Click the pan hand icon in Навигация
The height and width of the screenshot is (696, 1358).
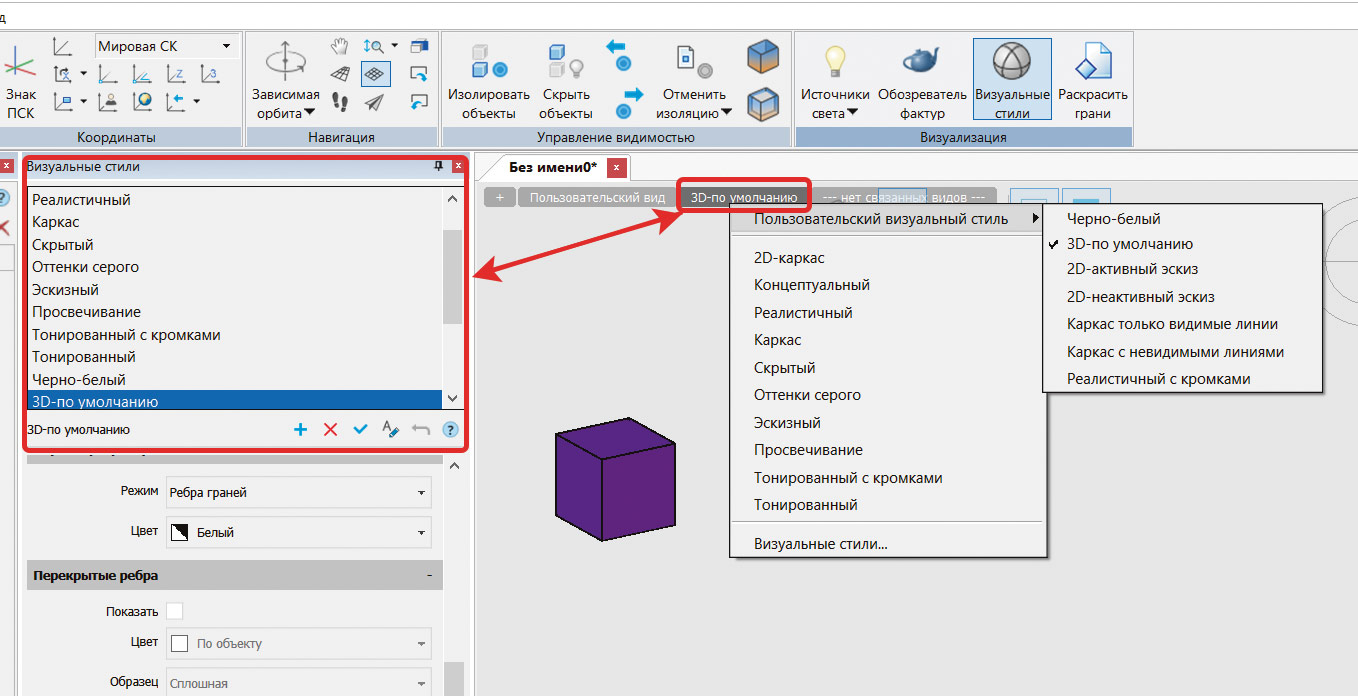tap(340, 47)
